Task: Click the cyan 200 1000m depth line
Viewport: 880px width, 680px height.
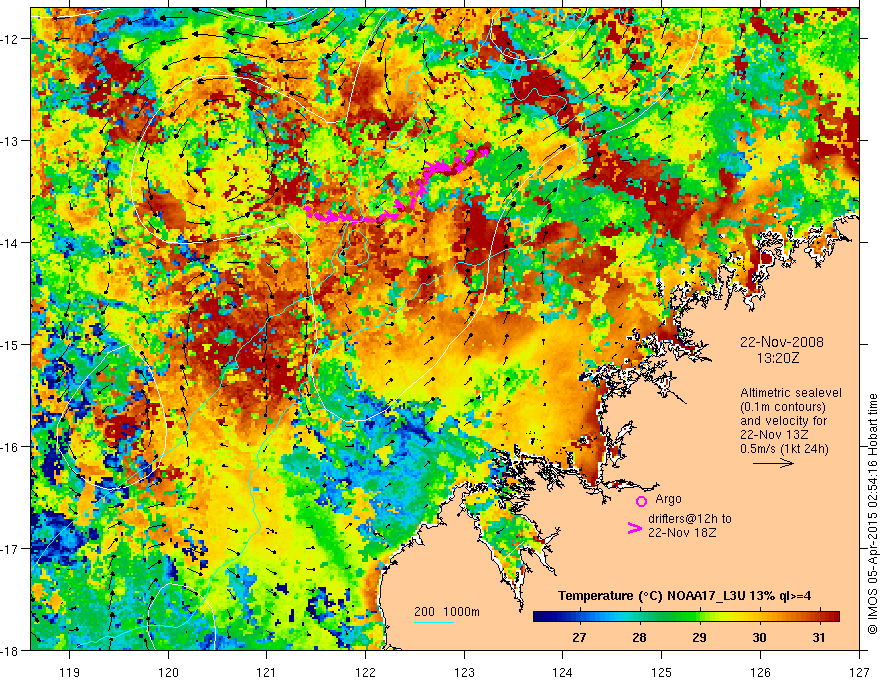Action: [433, 623]
